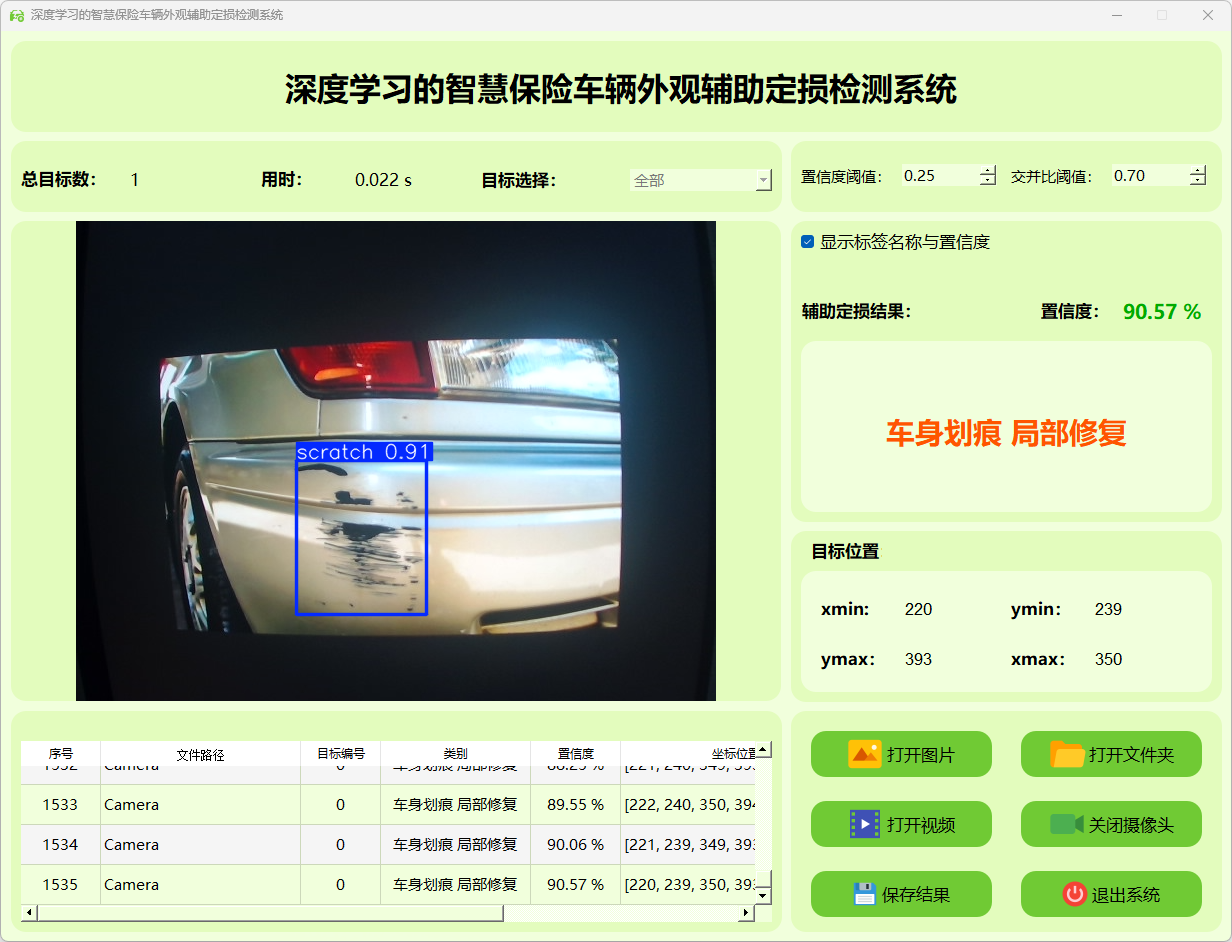Click the floppy disk icon on 保存结果
1232x942 pixels.
[x=864, y=894]
